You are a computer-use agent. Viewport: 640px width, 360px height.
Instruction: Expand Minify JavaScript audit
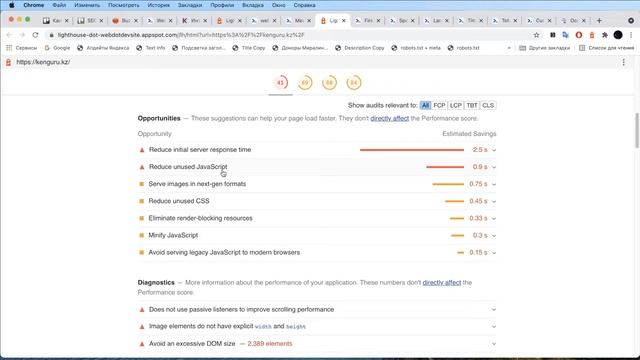pos(317,236)
